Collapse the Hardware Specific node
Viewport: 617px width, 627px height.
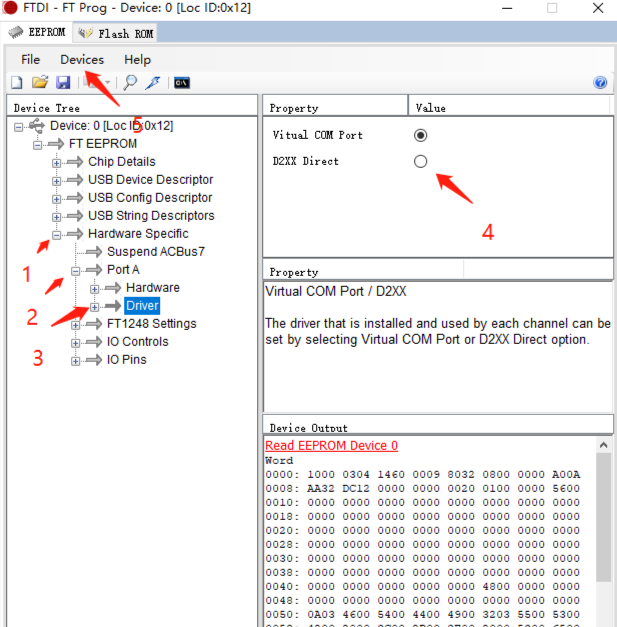56,235
